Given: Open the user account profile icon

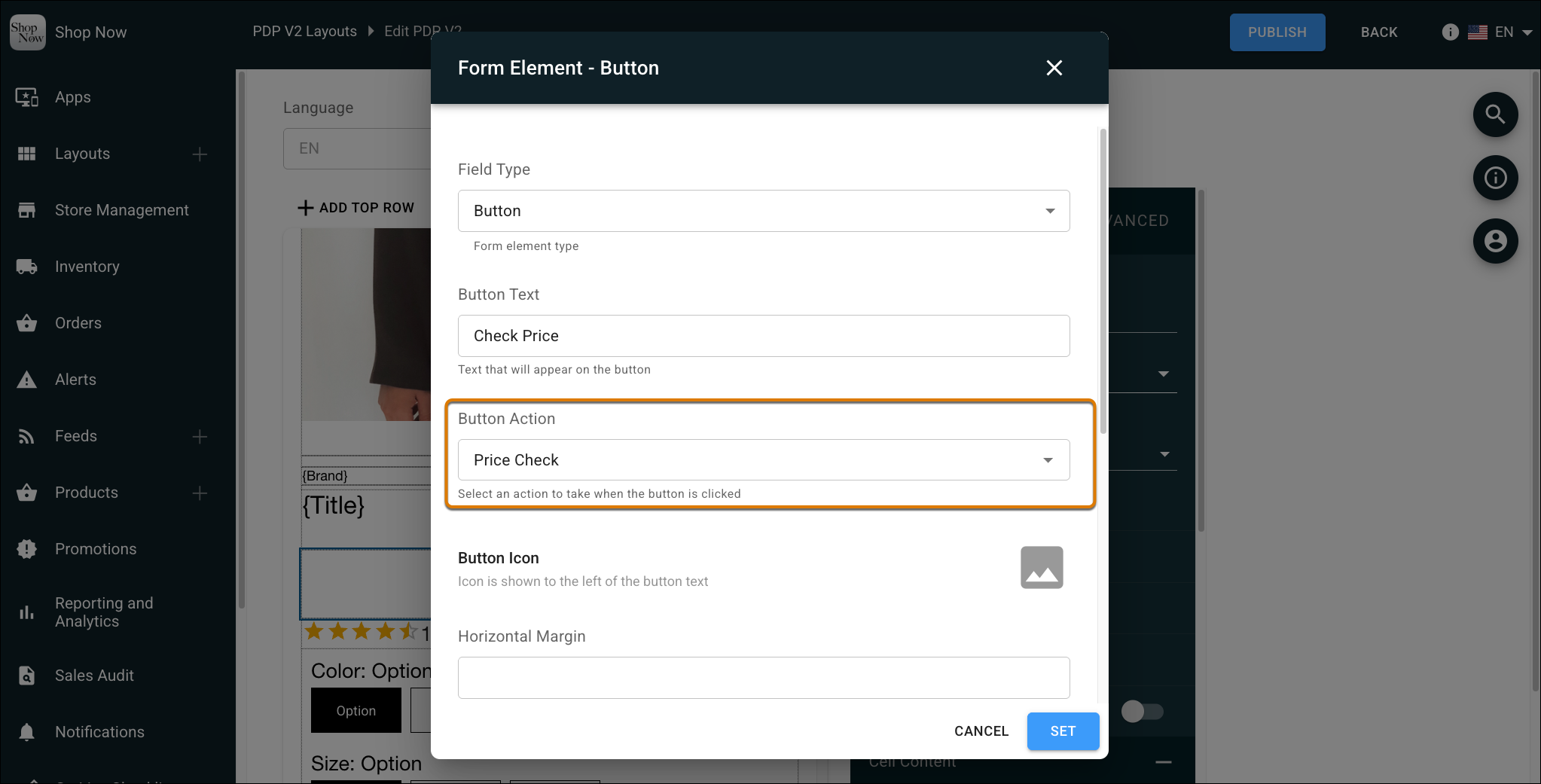Looking at the screenshot, I should (x=1495, y=241).
